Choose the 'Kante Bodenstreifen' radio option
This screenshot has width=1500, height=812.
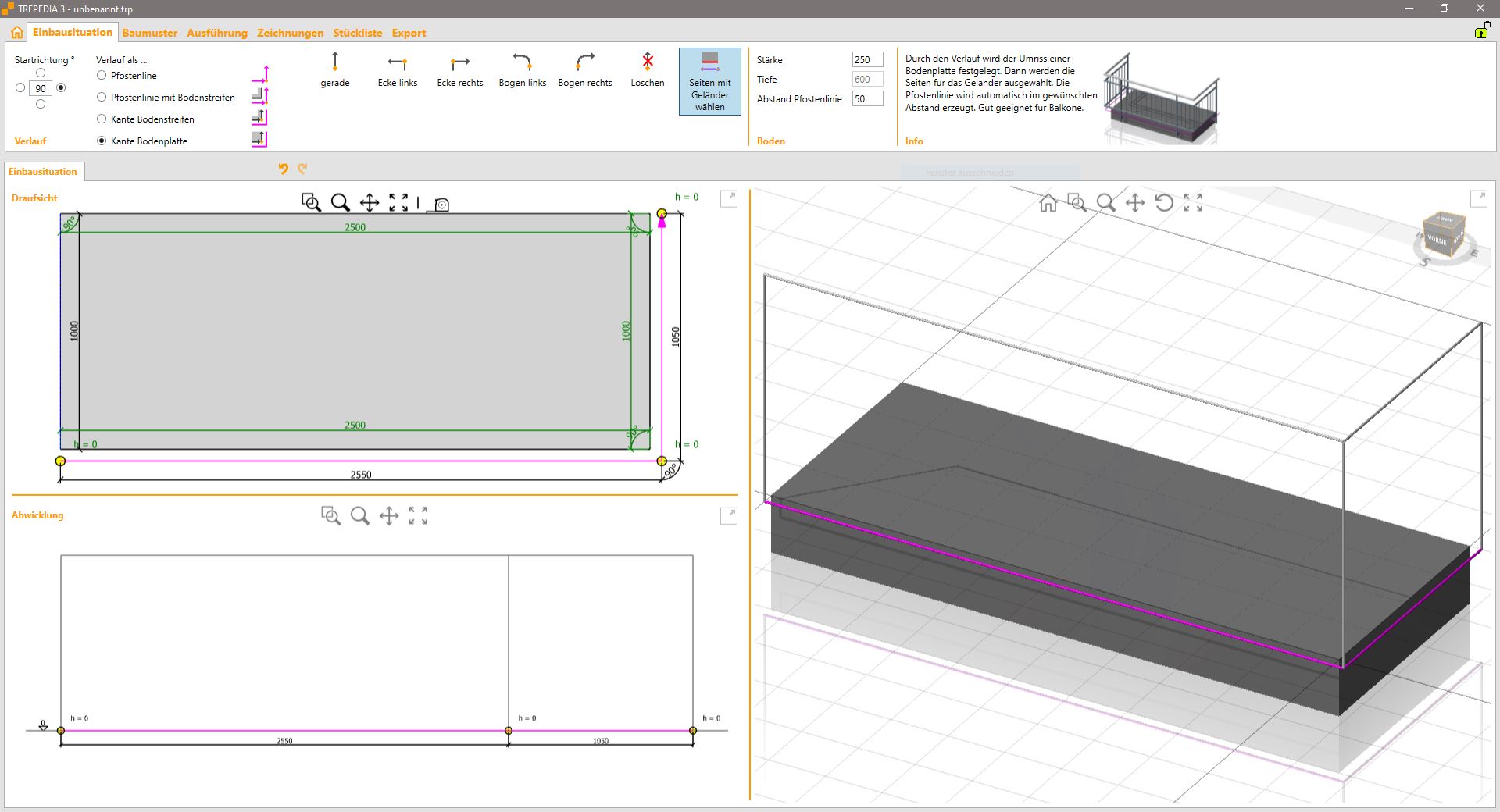point(102,119)
